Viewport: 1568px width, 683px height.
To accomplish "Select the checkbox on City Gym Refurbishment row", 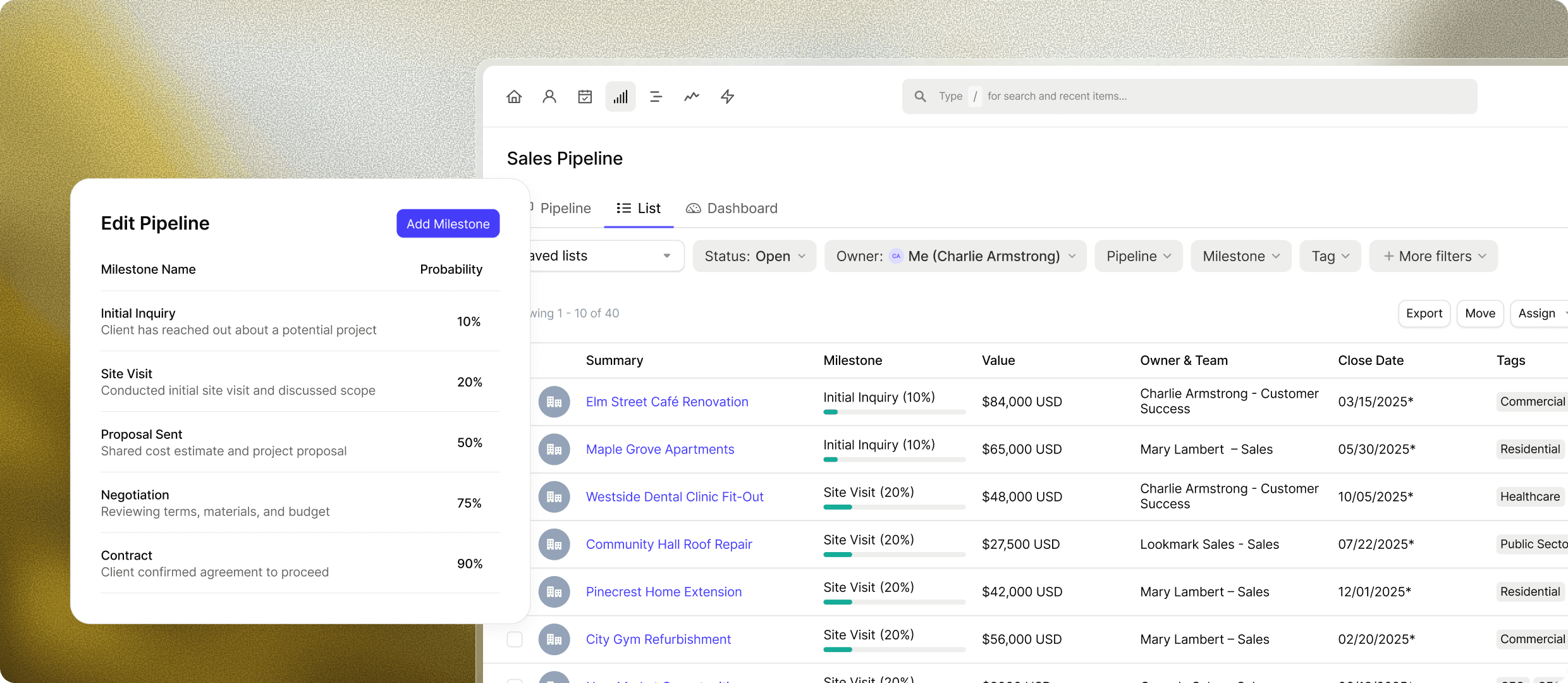I will (x=515, y=639).
